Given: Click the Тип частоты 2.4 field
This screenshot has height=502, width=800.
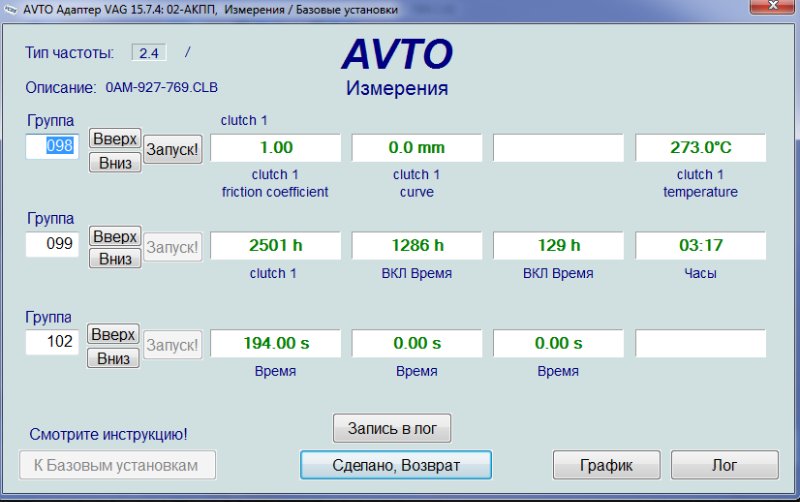Looking at the screenshot, I should (149, 53).
